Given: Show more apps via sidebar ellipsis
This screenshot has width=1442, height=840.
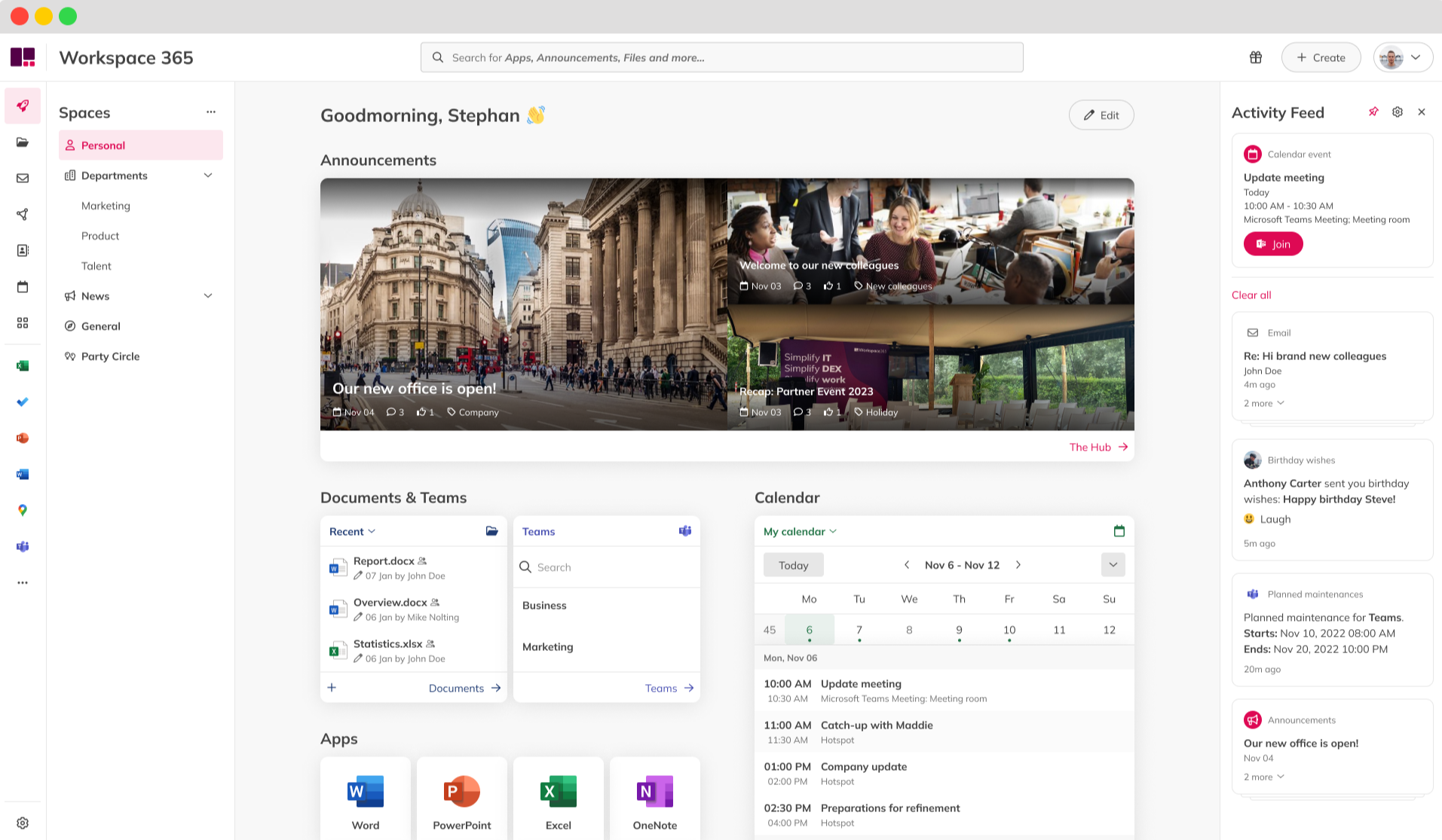Looking at the screenshot, I should click(23, 582).
